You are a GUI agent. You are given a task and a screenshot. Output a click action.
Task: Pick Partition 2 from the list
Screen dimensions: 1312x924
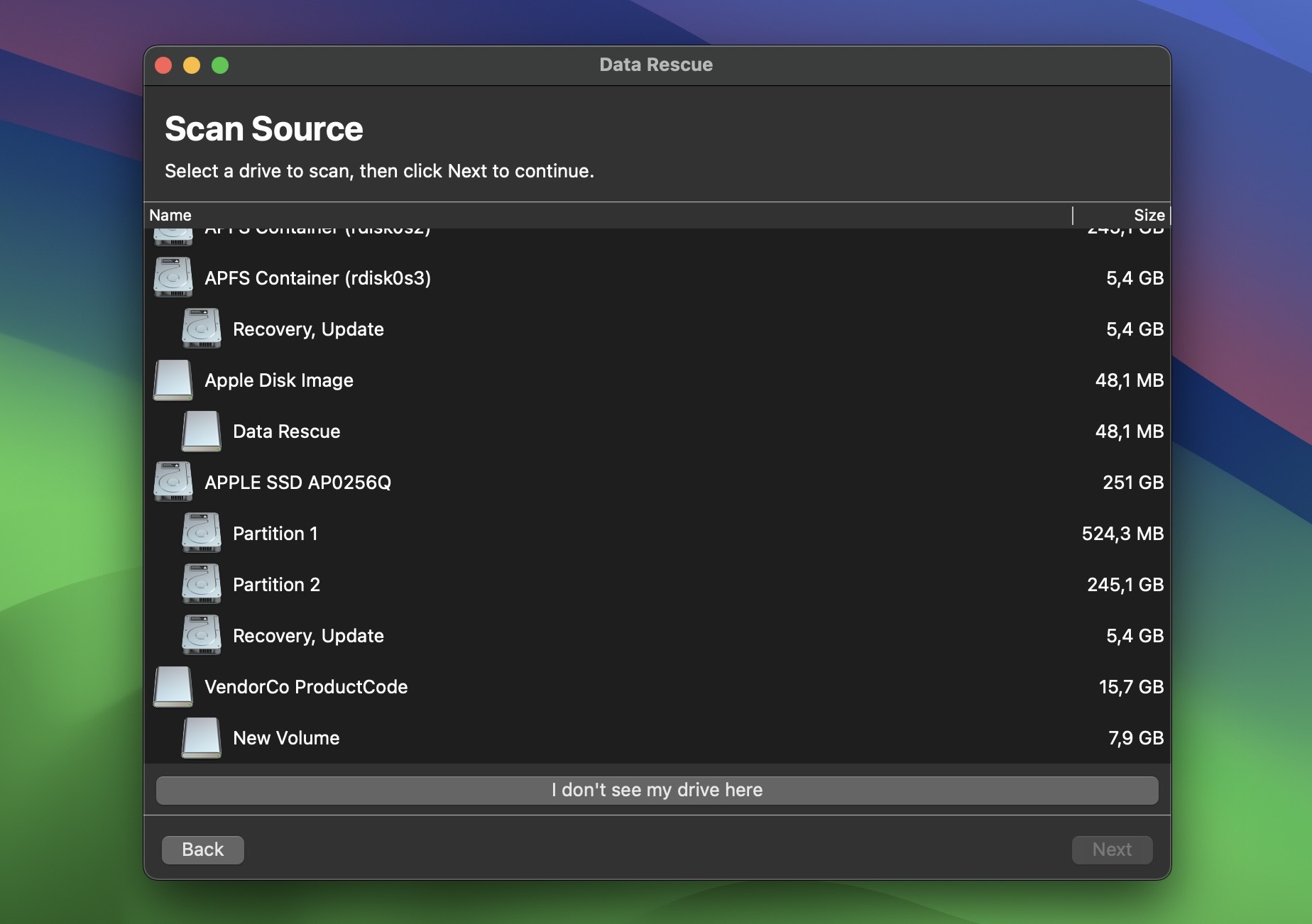[277, 585]
